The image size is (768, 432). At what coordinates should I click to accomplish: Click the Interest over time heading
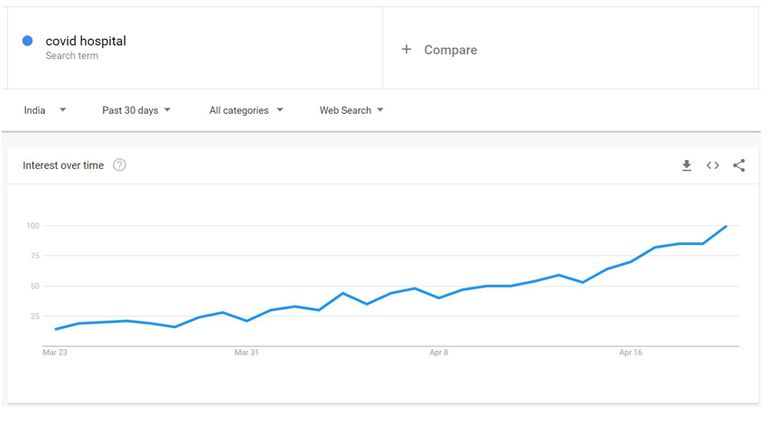[63, 166]
